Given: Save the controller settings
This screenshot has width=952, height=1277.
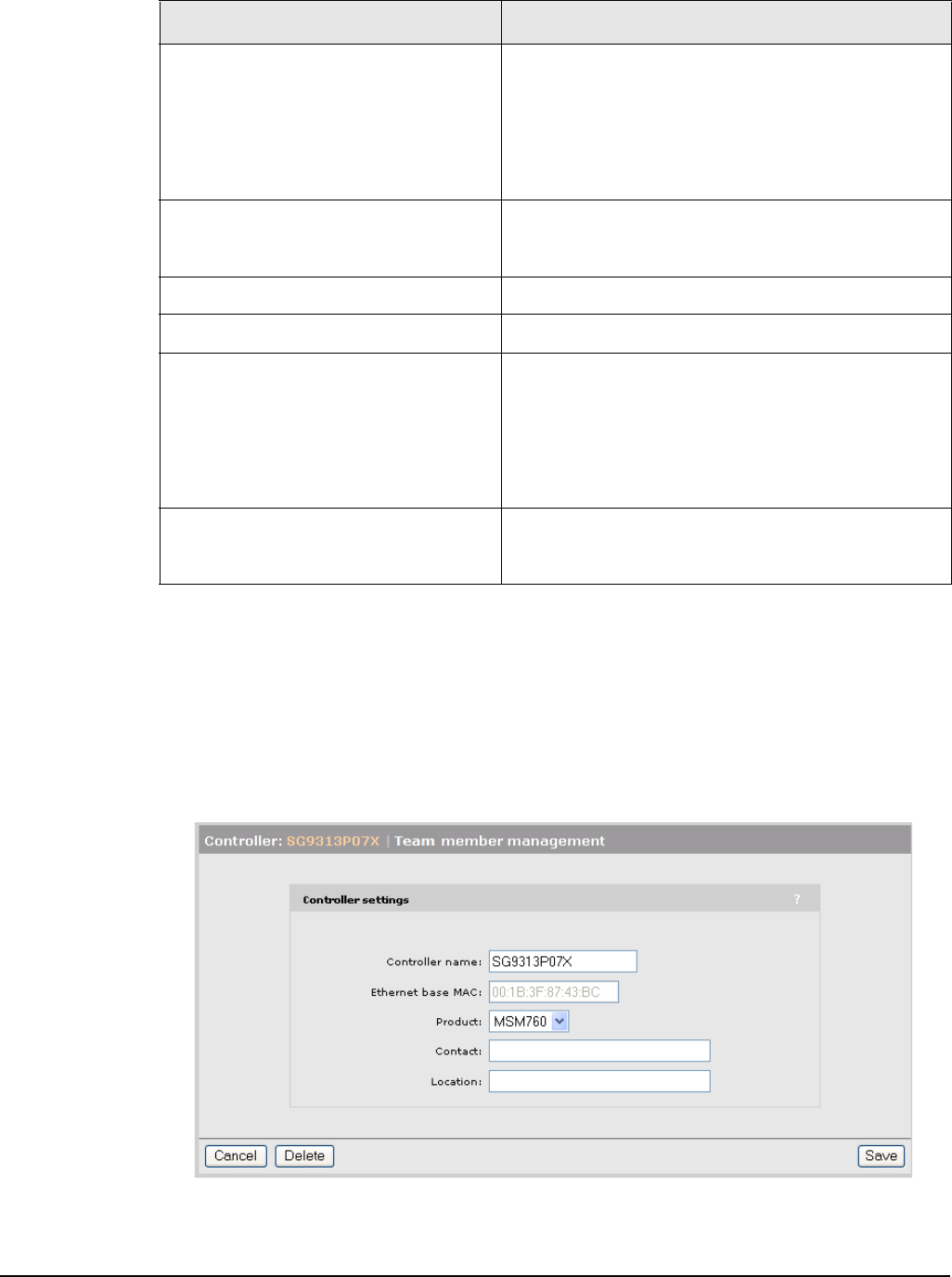Looking at the screenshot, I should [x=881, y=1155].
